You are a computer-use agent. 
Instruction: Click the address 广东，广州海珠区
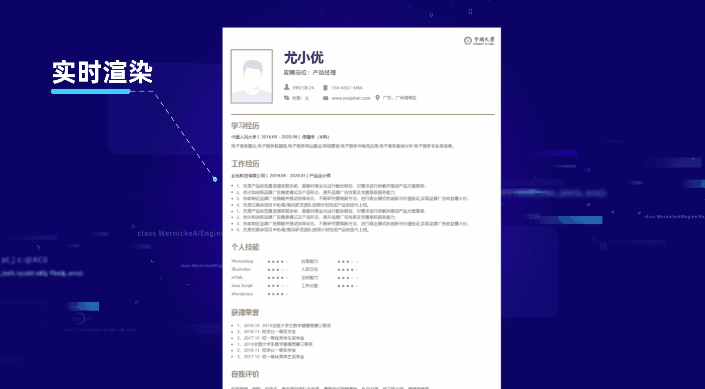[400, 98]
